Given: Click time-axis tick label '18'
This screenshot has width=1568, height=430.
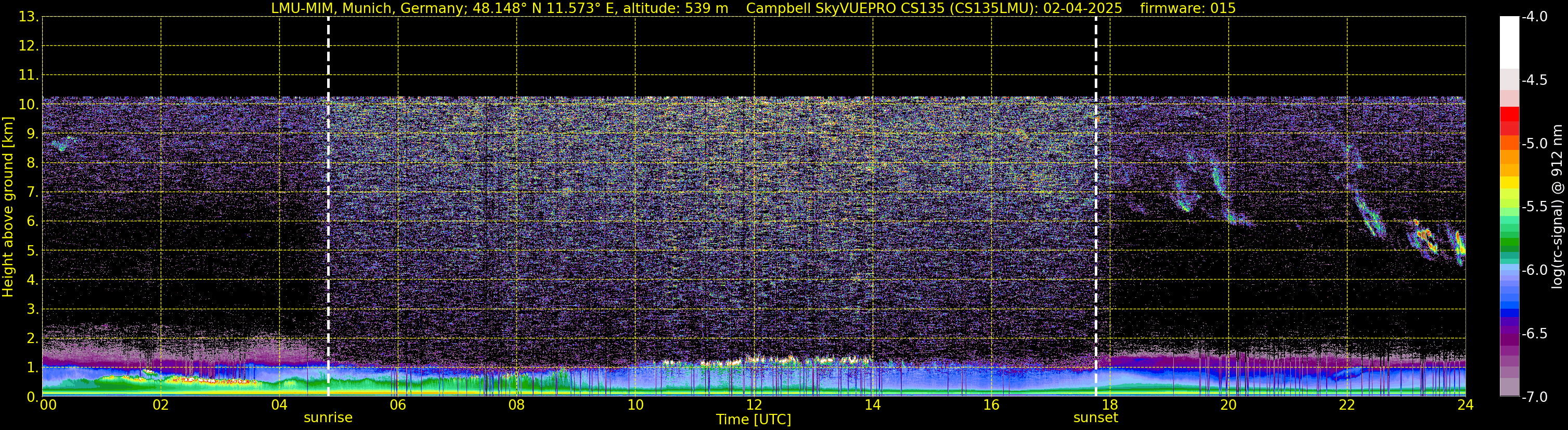Looking at the screenshot, I should pos(1110,405).
